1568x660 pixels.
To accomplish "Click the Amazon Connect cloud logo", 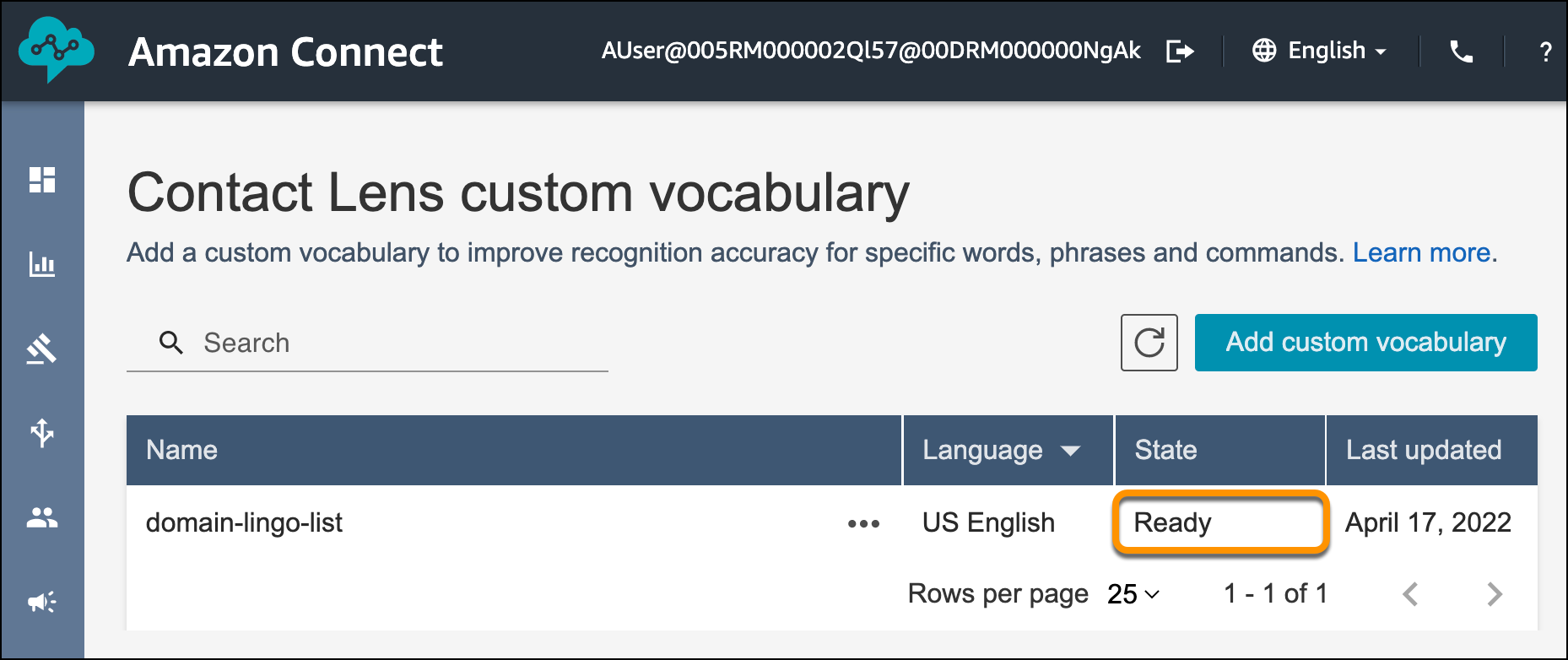I will [56, 50].
